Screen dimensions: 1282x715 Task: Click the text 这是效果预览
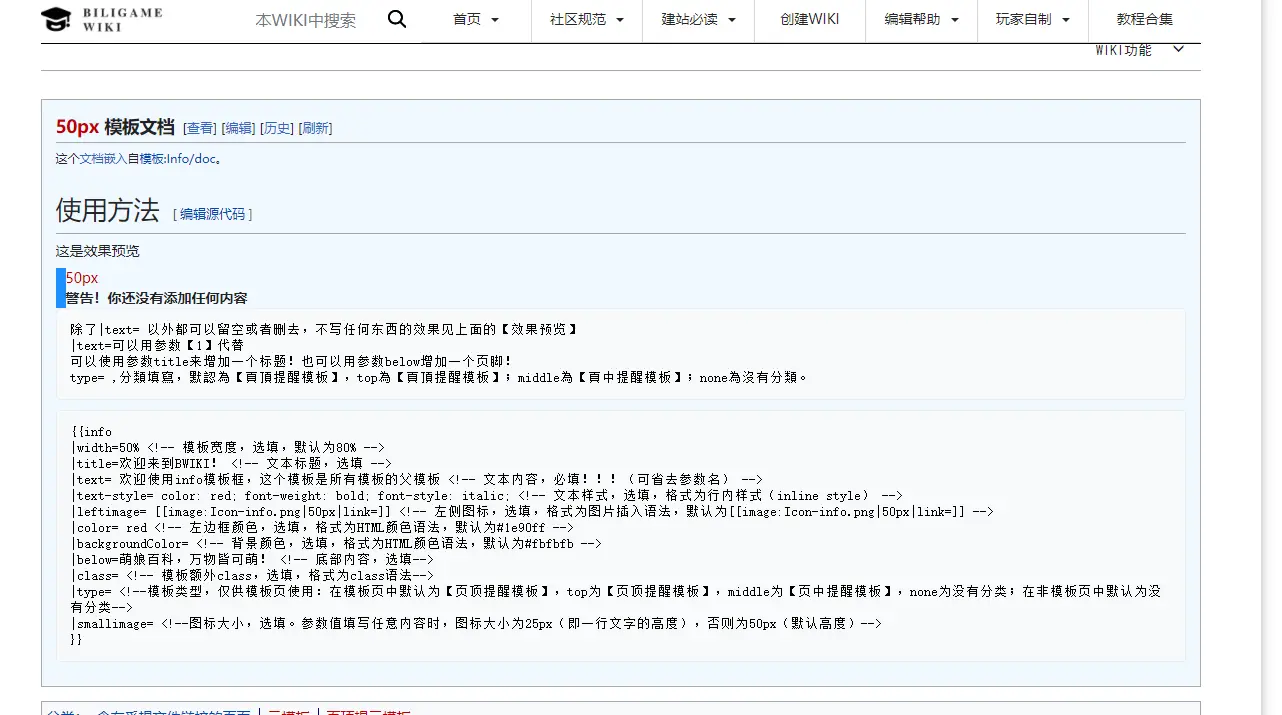(x=98, y=251)
